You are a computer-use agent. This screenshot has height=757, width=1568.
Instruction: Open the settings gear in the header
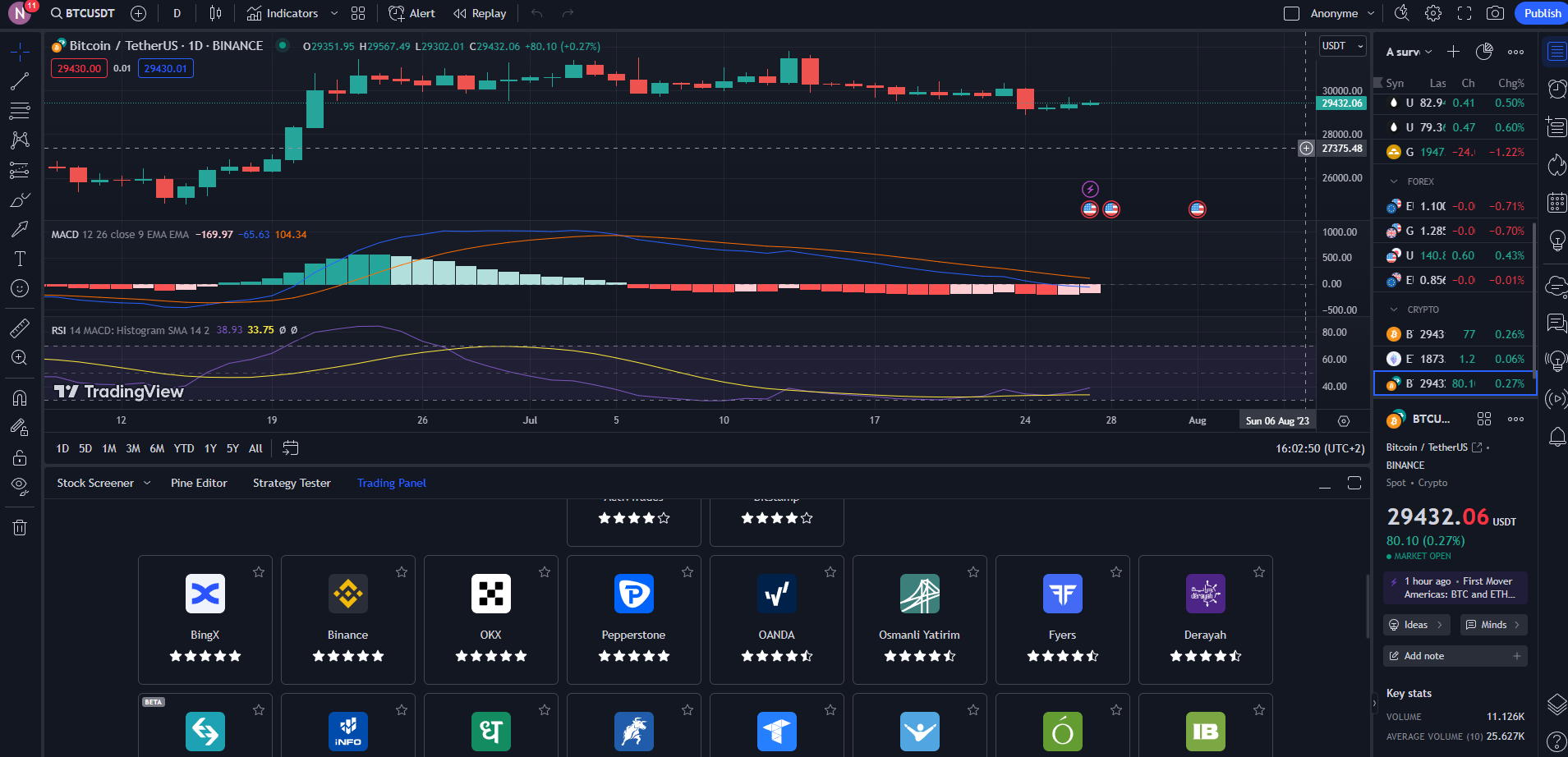(x=1433, y=12)
